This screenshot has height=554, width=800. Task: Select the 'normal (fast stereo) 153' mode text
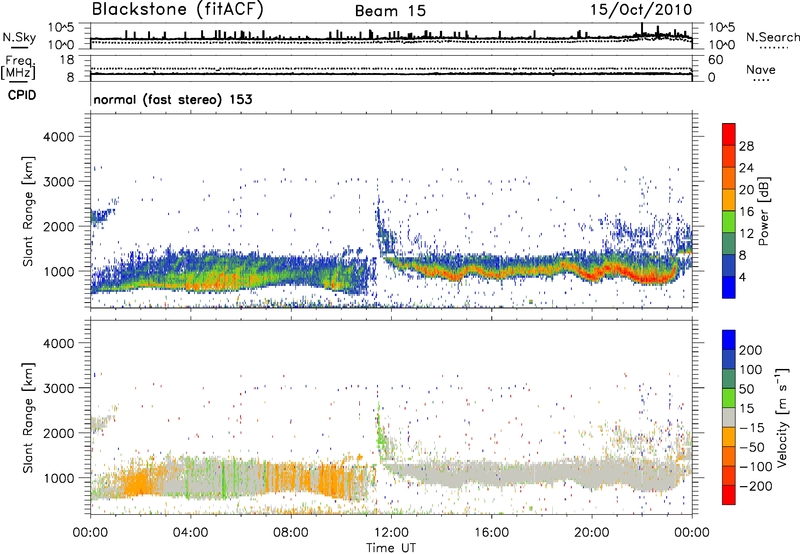coord(173,99)
